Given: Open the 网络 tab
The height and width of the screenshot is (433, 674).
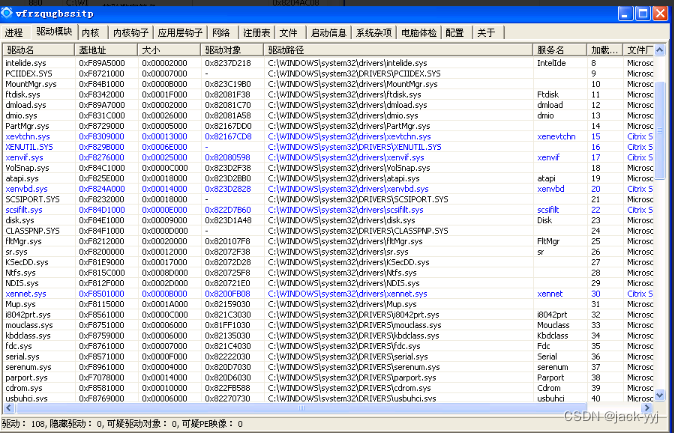Looking at the screenshot, I should pyautogui.click(x=221, y=33).
